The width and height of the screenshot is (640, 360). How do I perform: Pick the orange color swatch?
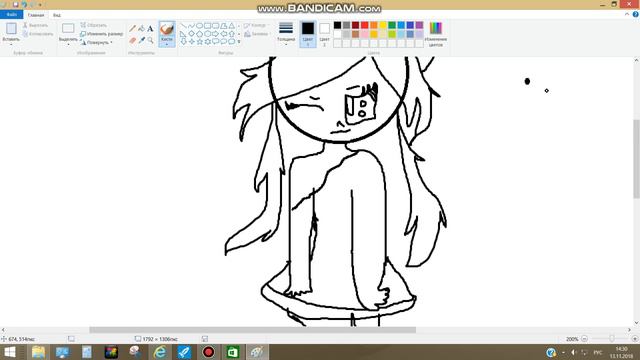pyautogui.click(x=374, y=25)
